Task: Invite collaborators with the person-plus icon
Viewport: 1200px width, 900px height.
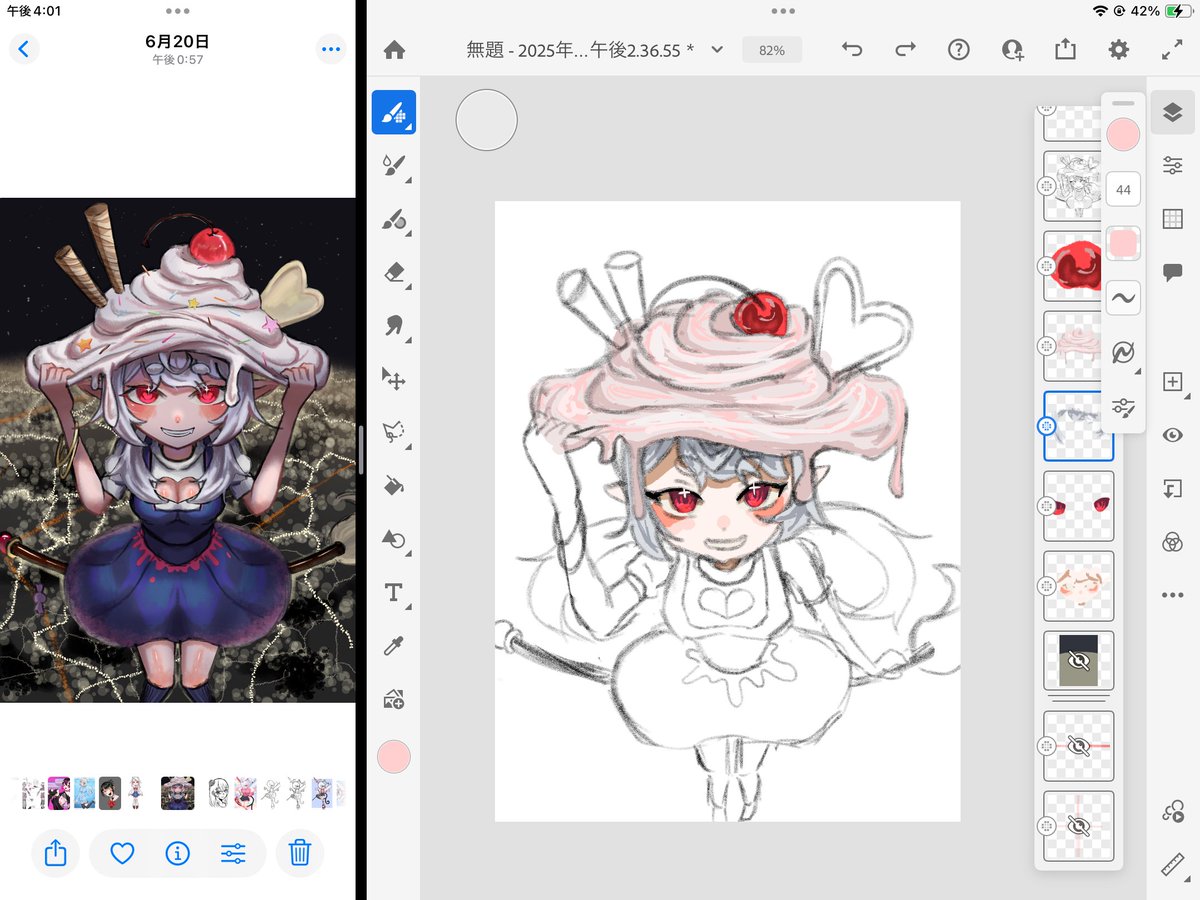Action: point(1012,50)
